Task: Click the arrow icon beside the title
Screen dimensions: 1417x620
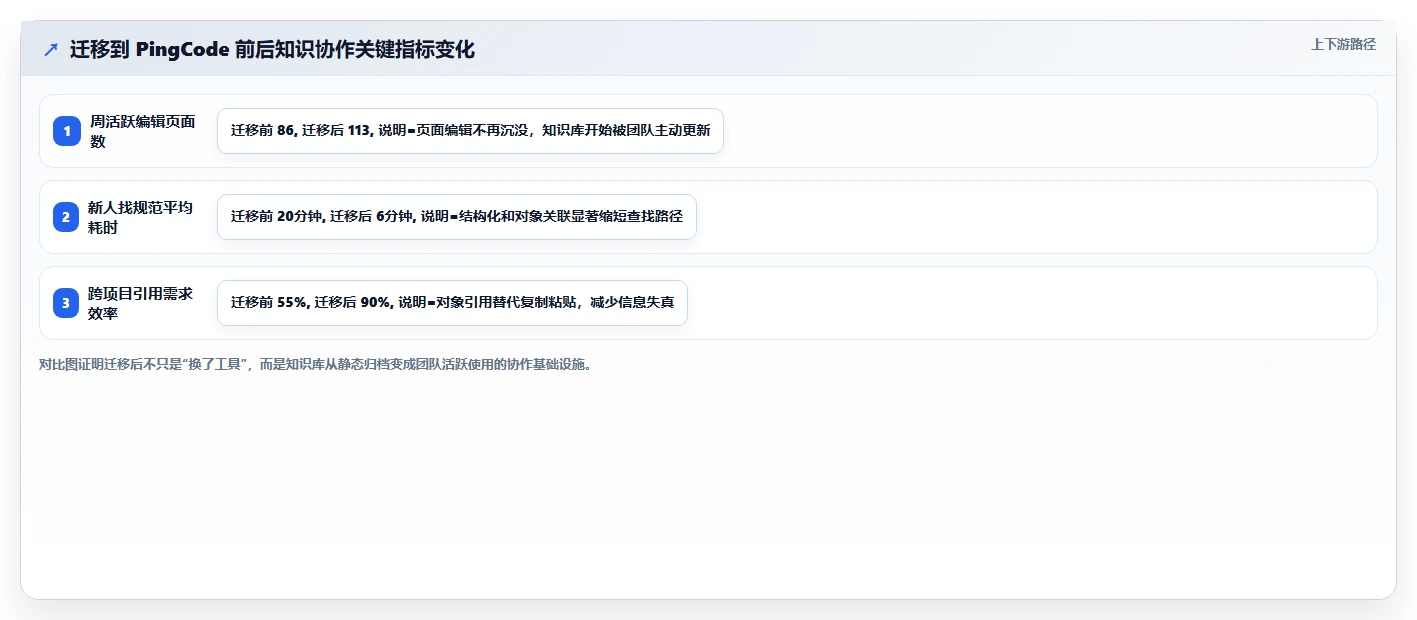Action: (51, 50)
